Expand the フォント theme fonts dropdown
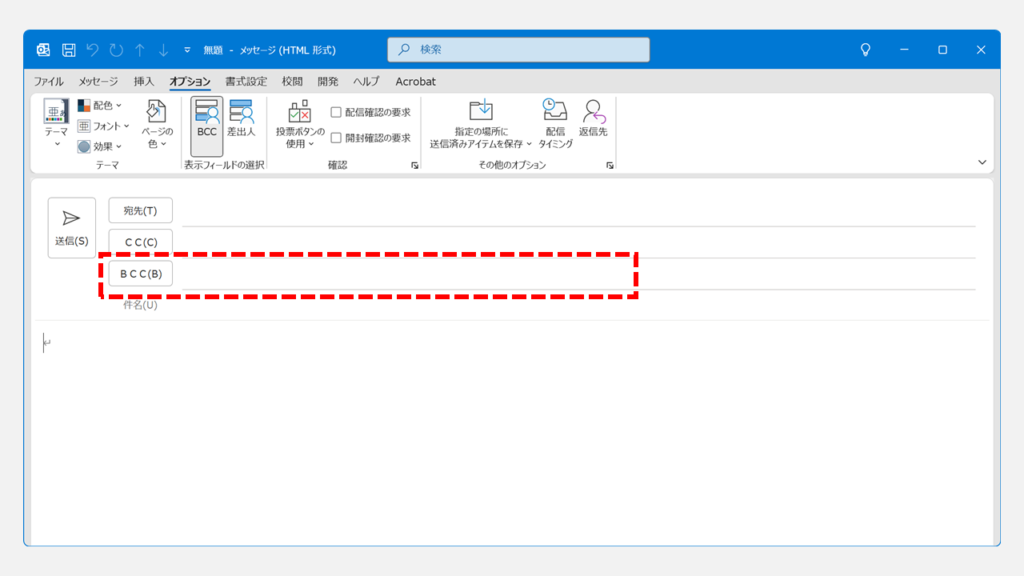This screenshot has width=1024, height=576. pyautogui.click(x=103, y=126)
